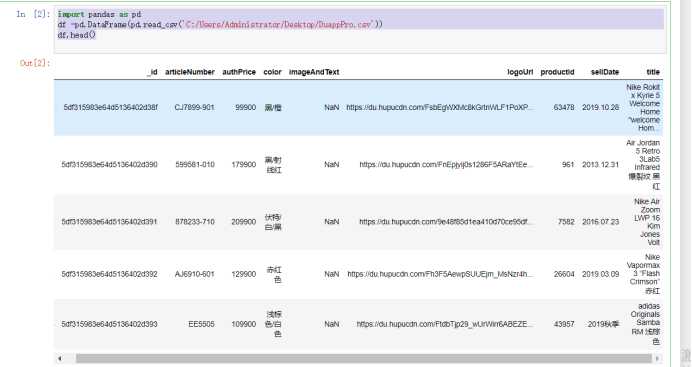
Task: Click the title Nike Rokit x Kyrie 5
Action: pos(643,108)
